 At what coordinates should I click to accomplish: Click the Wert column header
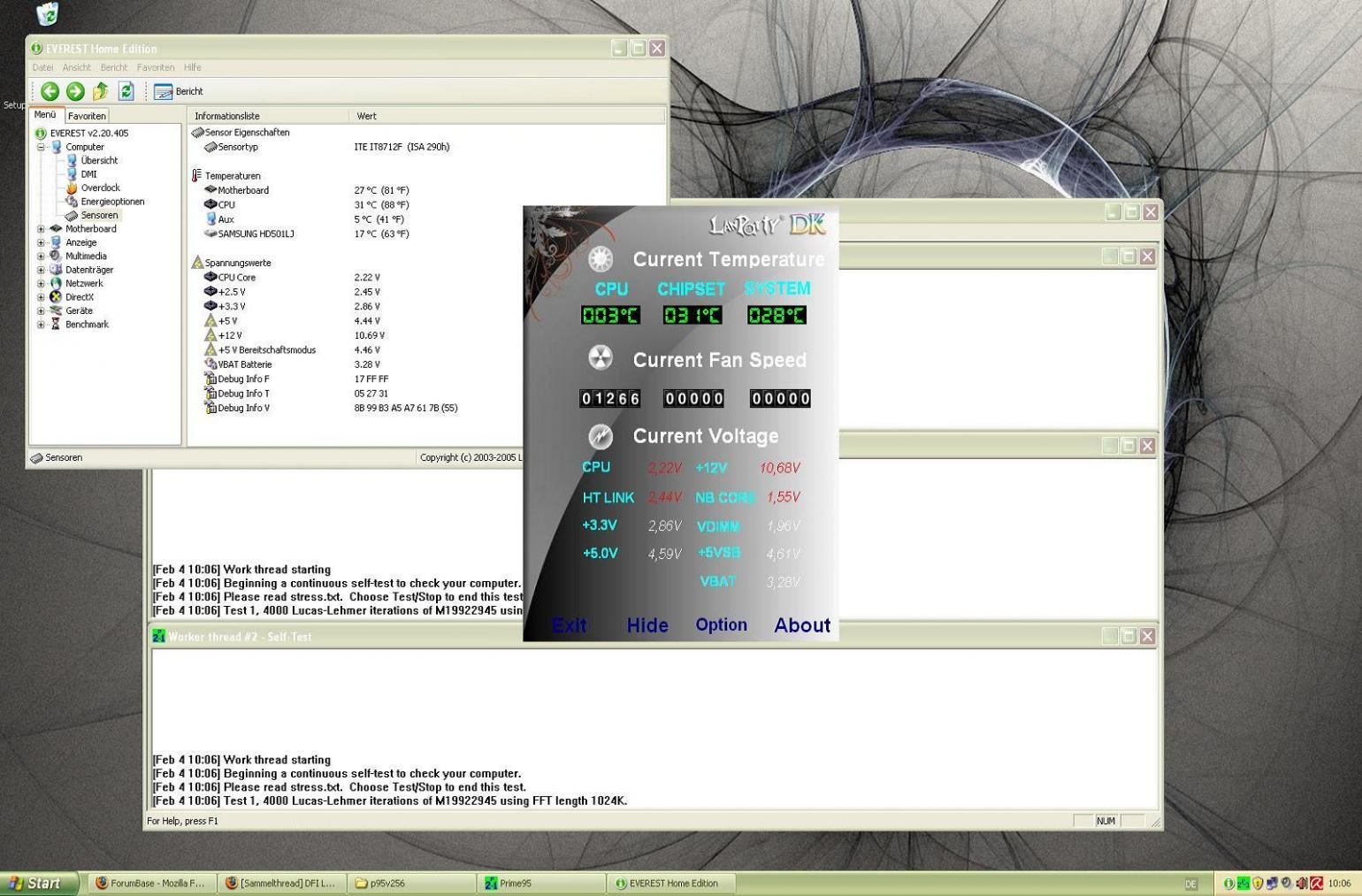click(x=508, y=116)
